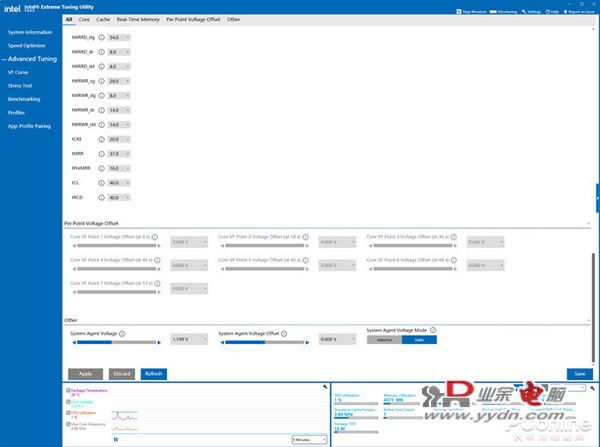This screenshot has width=600, height=447.
Task: Show info for System Agent Voltage Offset
Action: pos(284,334)
